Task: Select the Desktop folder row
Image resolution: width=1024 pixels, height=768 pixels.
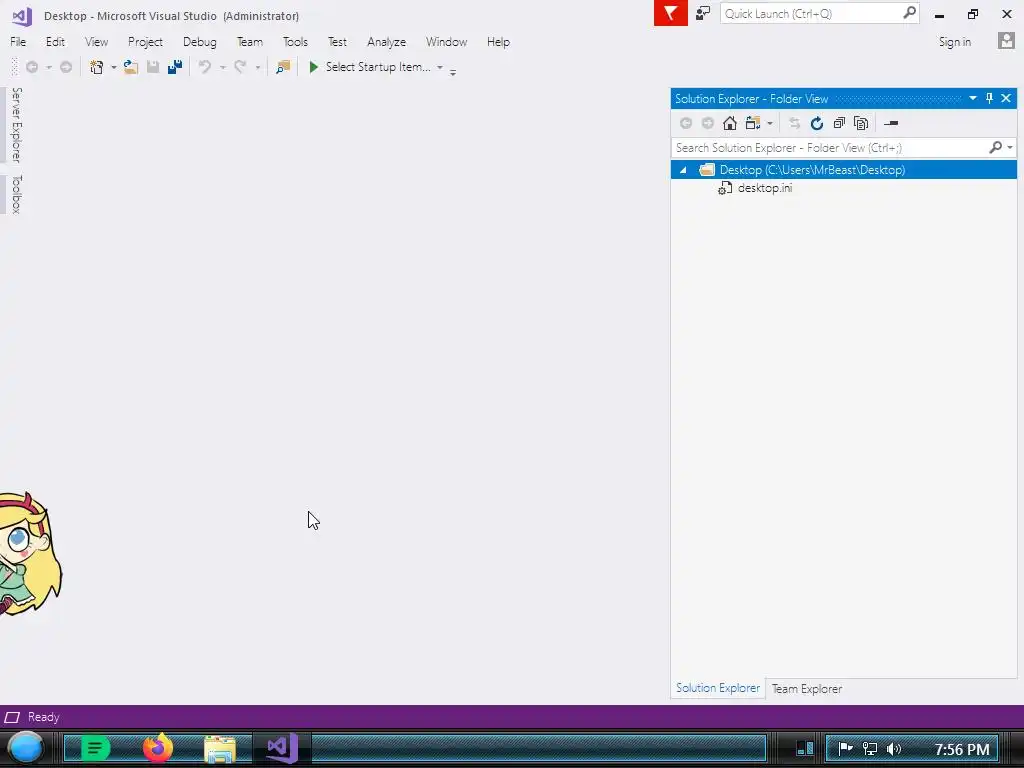Action: coord(844,170)
